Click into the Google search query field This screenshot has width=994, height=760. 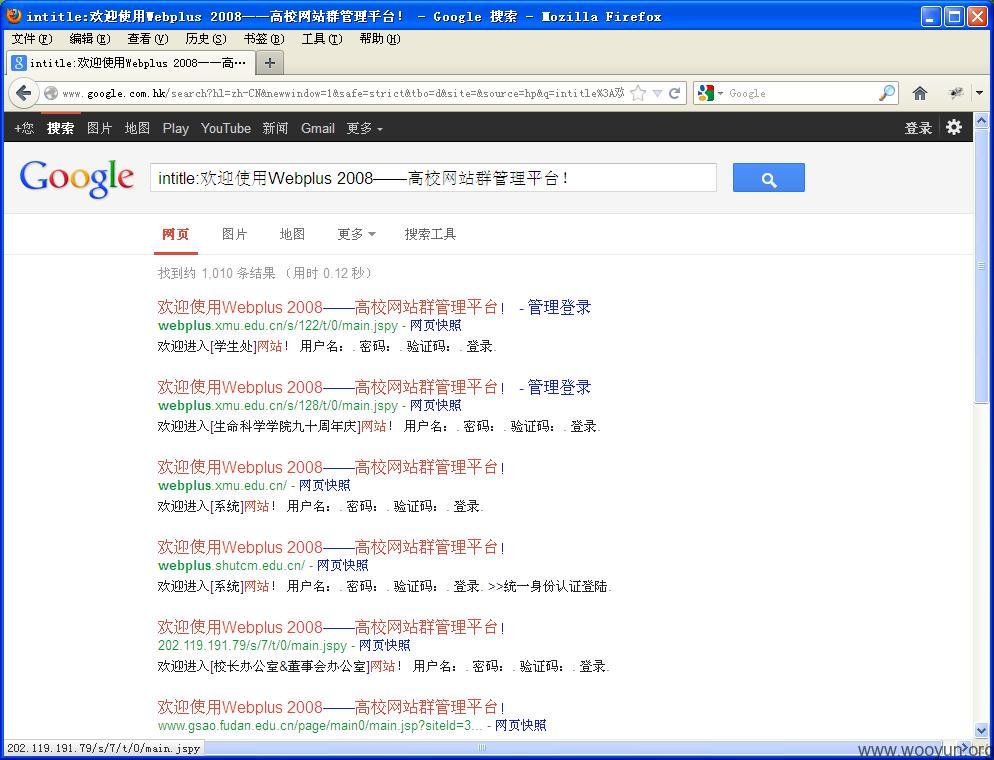(433, 177)
